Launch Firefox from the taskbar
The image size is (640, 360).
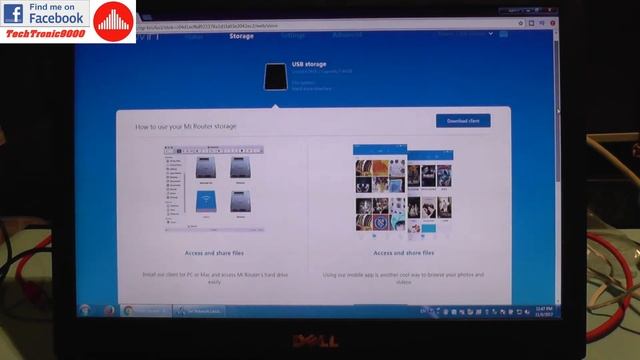pos(109,311)
